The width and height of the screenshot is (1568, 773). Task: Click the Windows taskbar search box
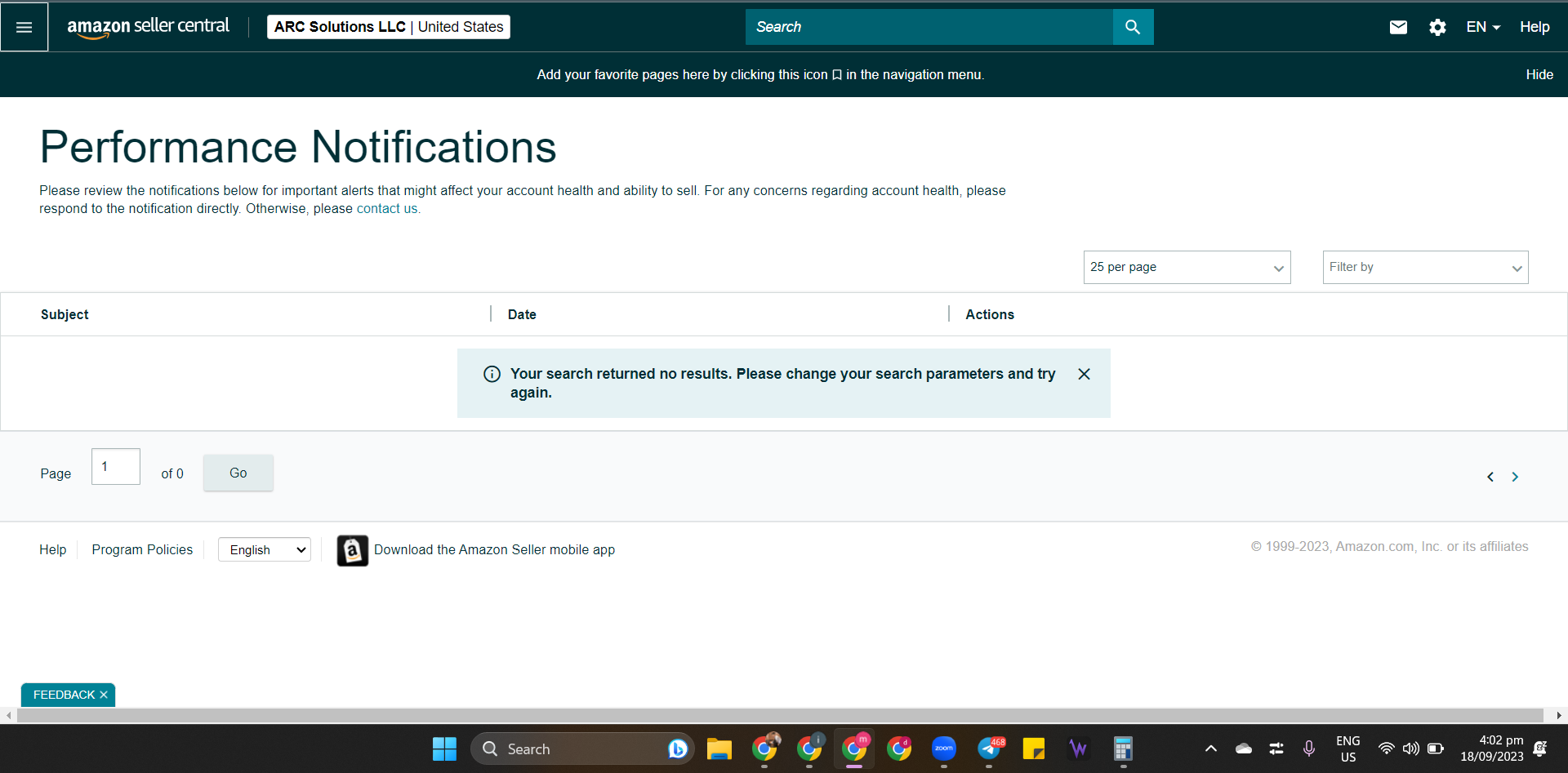[581, 749]
